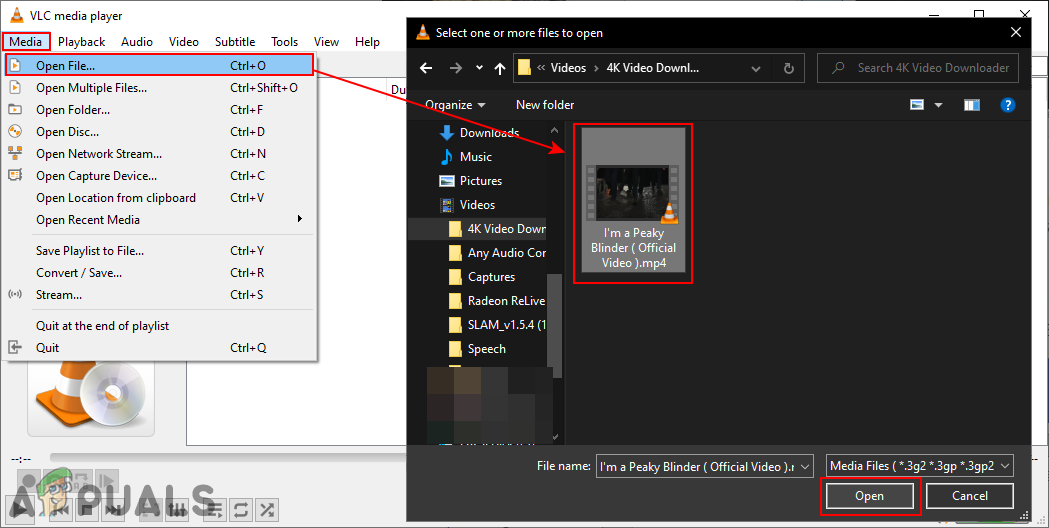Toggle loop mode in VLC
Viewport: 1049px width, 528px height.
[241, 510]
